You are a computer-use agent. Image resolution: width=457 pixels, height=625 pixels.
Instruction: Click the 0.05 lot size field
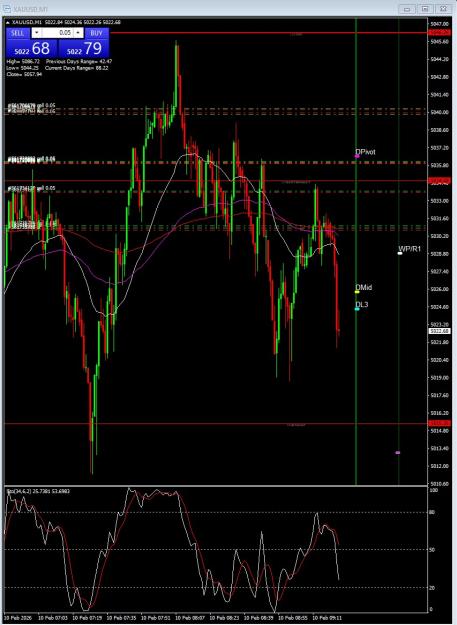click(x=57, y=33)
